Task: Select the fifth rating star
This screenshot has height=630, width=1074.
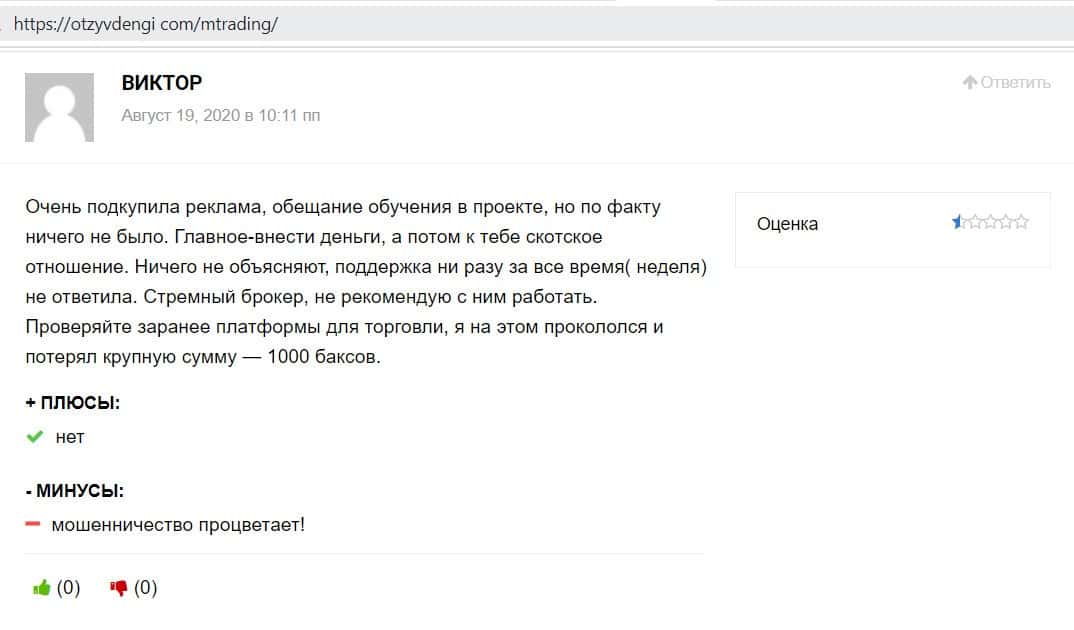Action: click(1021, 222)
